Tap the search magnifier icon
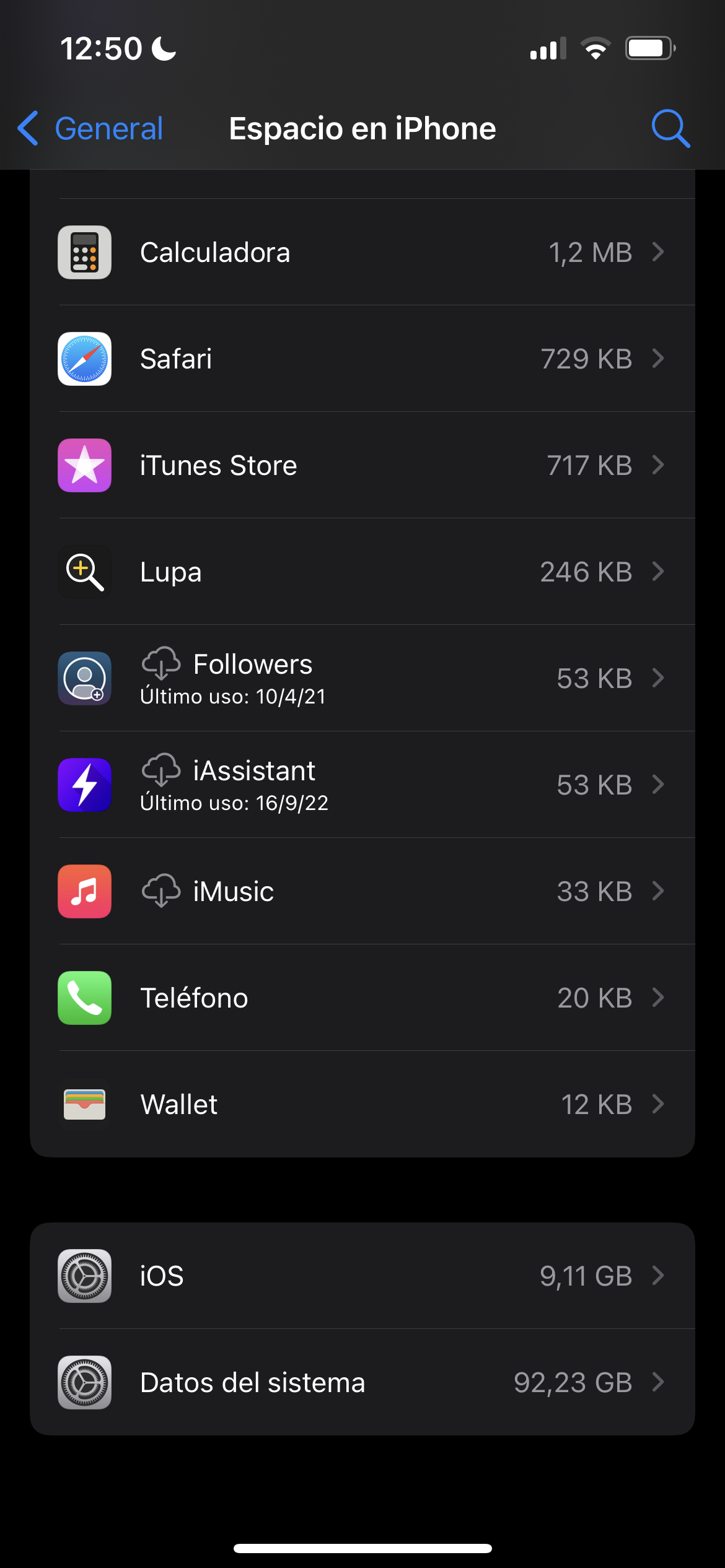This screenshot has width=725, height=1568. point(670,129)
